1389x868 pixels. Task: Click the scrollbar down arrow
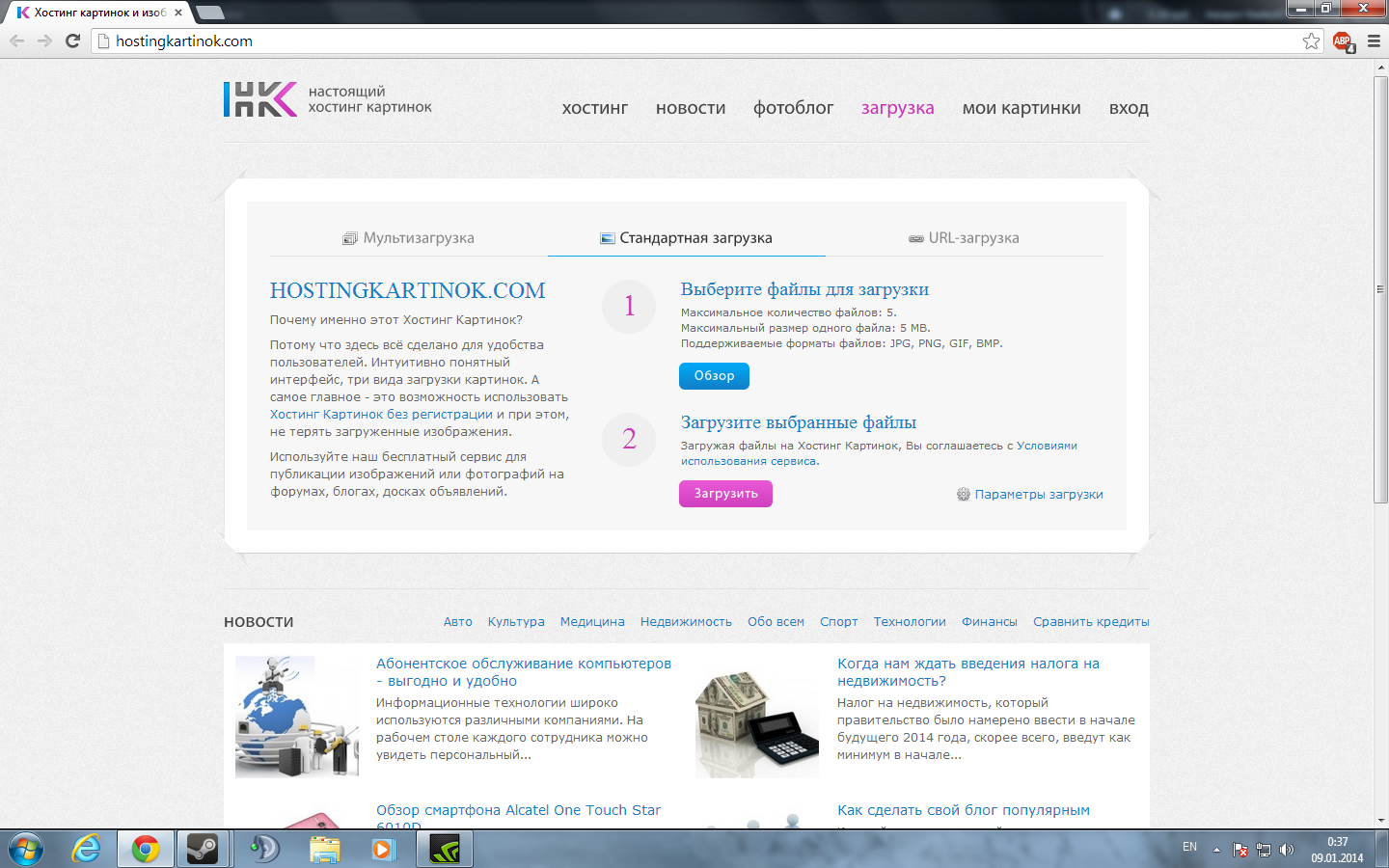[x=1380, y=821]
